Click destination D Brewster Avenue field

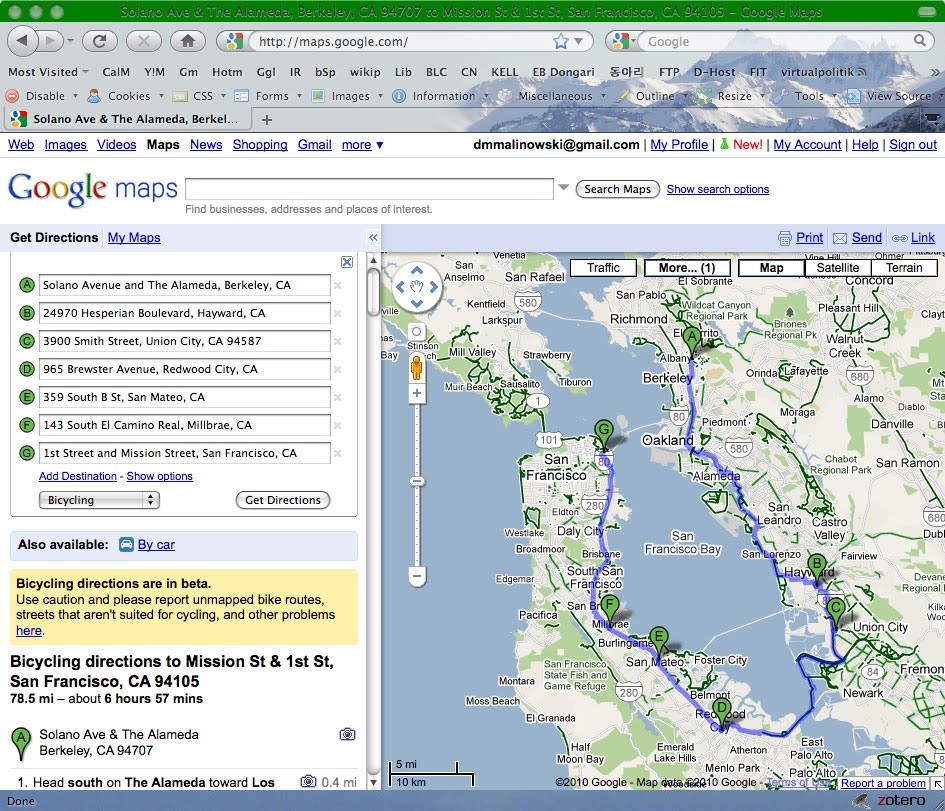pyautogui.click(x=184, y=369)
